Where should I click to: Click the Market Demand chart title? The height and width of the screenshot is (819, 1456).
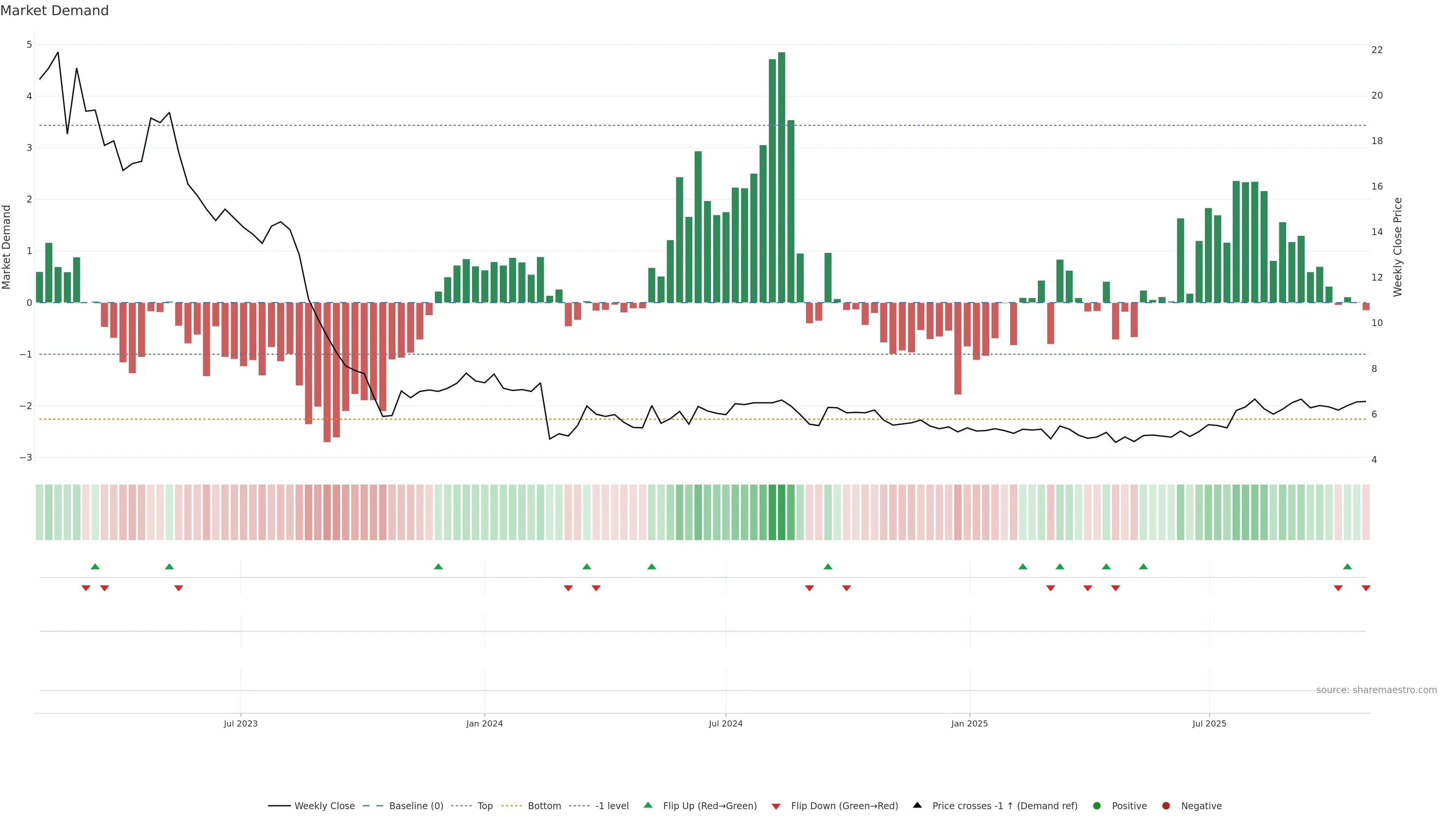54,11
